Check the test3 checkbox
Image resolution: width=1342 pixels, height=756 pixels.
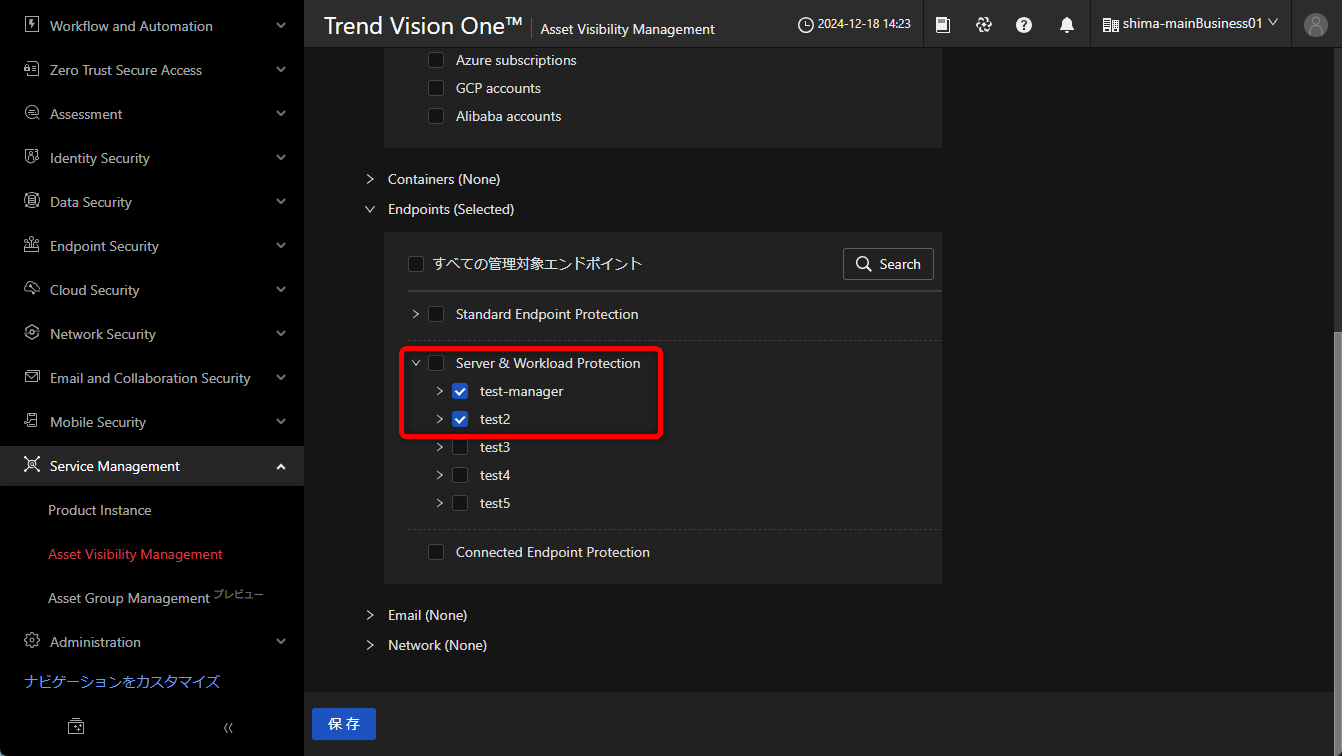click(x=460, y=447)
